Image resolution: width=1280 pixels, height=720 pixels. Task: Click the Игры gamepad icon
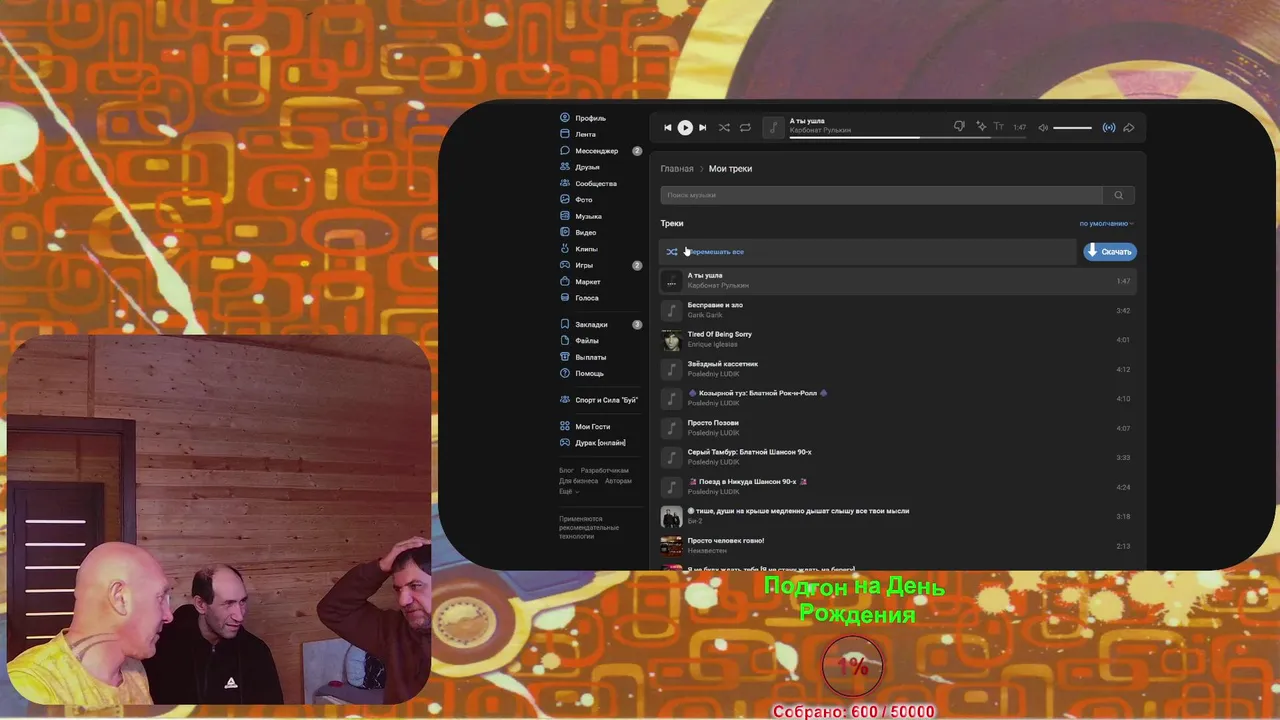pyautogui.click(x=565, y=265)
